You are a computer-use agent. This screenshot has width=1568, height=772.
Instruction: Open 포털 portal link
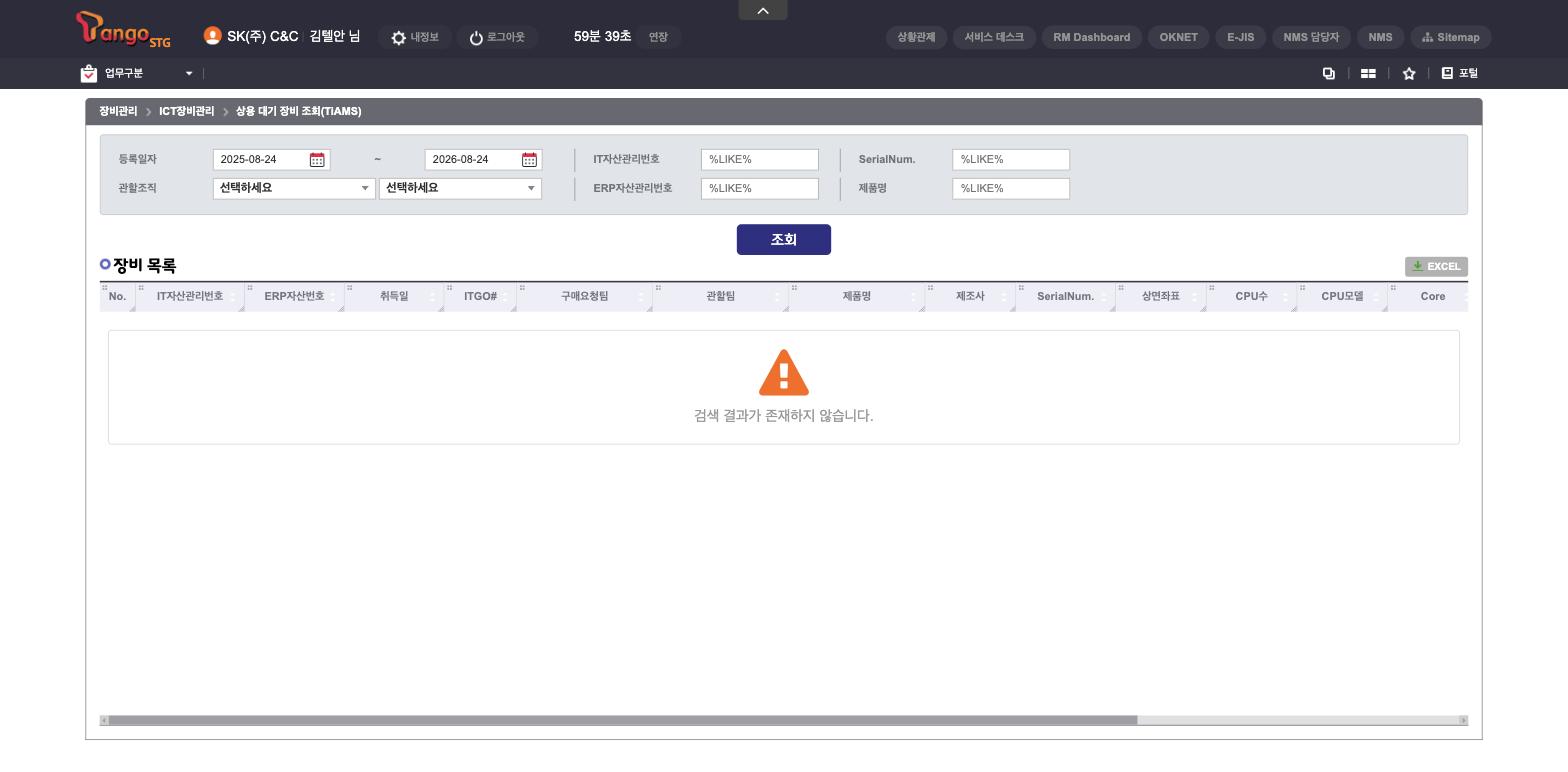(1460, 73)
